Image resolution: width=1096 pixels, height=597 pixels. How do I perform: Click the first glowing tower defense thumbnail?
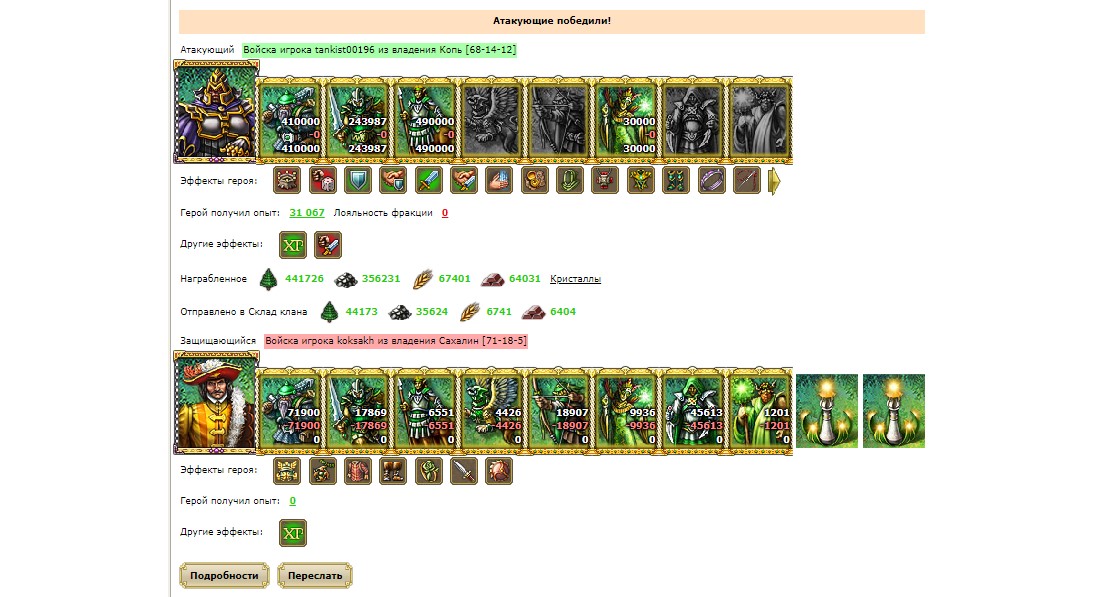[x=827, y=411]
